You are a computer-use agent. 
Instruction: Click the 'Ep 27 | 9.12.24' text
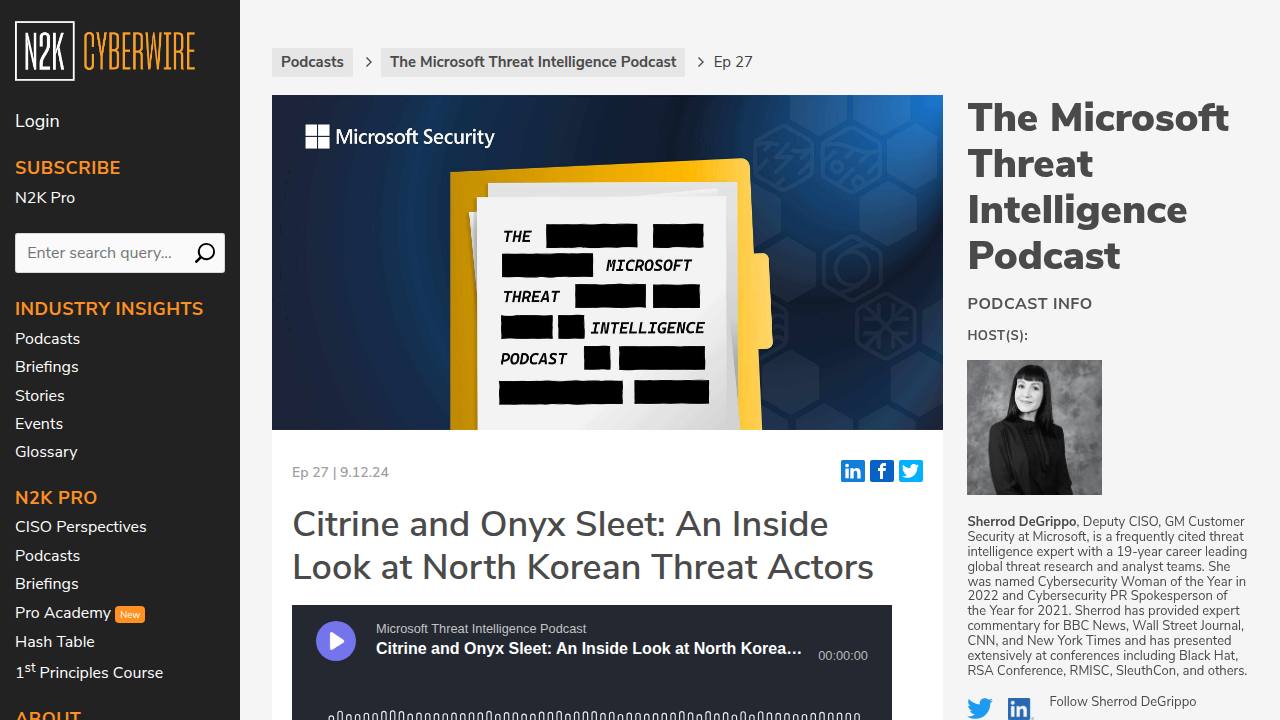(x=340, y=472)
